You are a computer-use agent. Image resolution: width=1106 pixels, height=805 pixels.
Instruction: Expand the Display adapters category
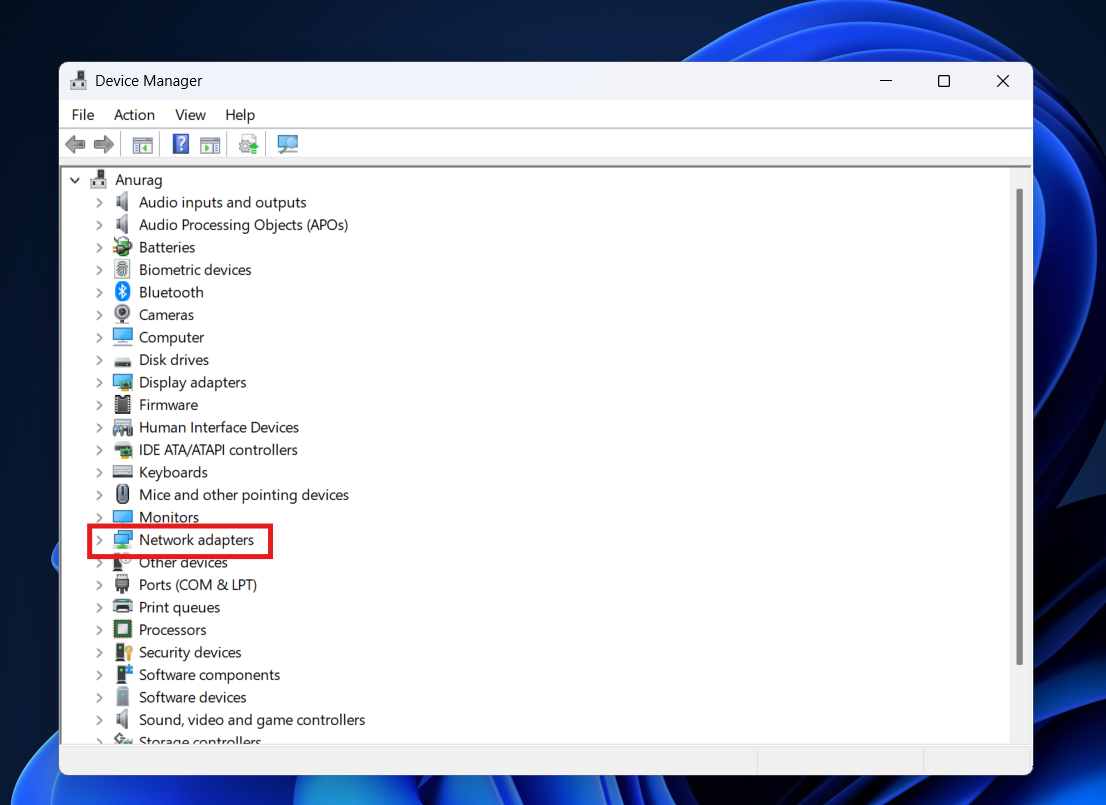point(98,382)
